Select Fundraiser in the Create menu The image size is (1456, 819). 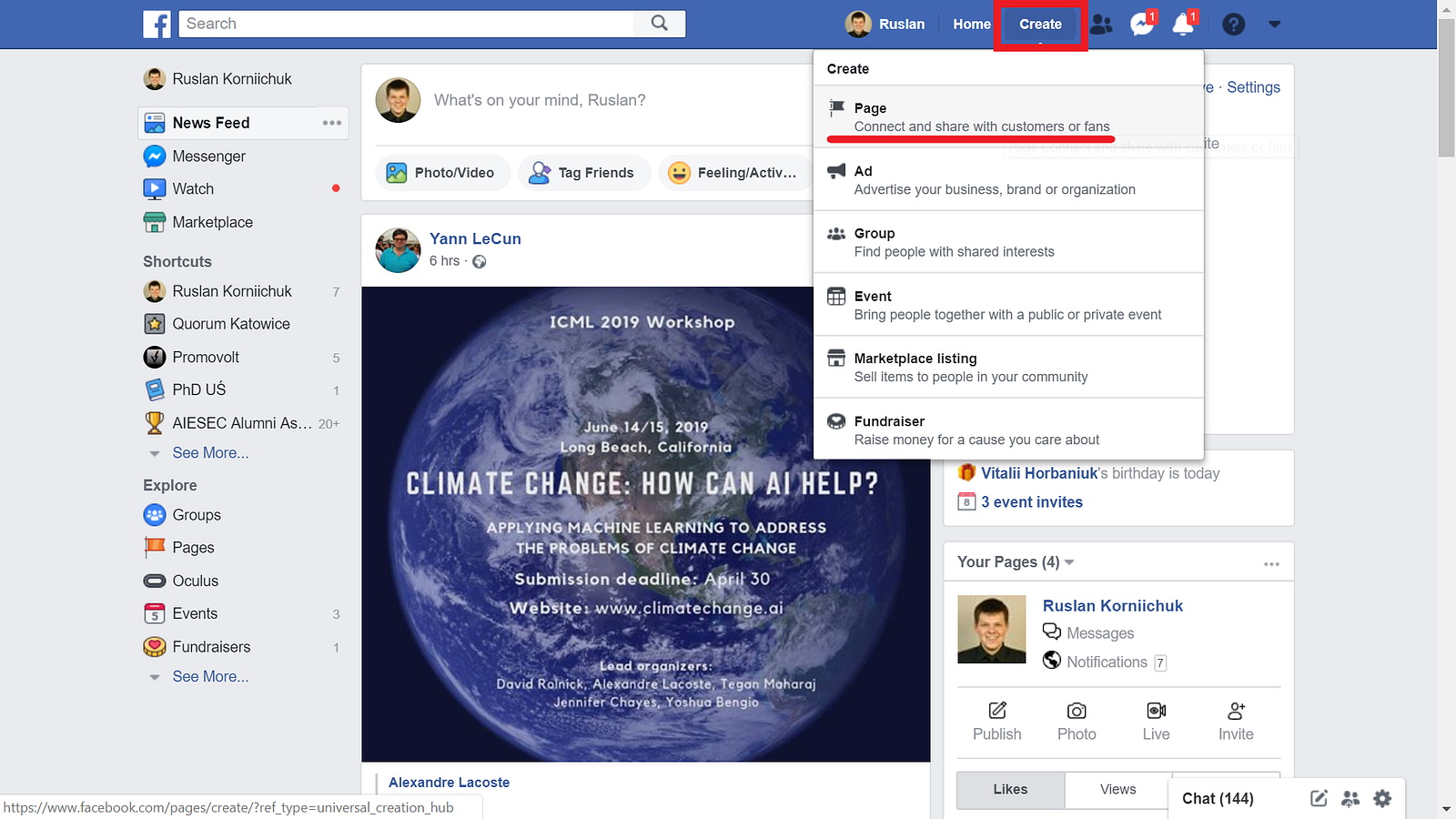pos(1008,430)
